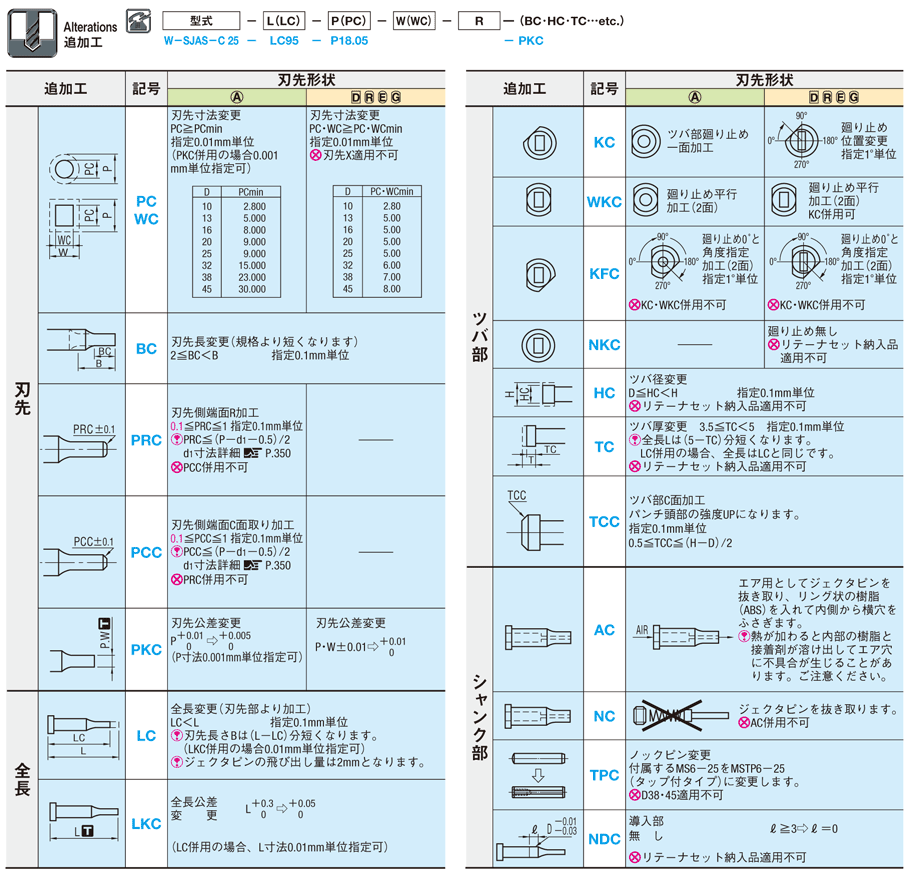Click the telephone icon beside the 型式 box
This screenshot has width=909, height=875.
137,21
